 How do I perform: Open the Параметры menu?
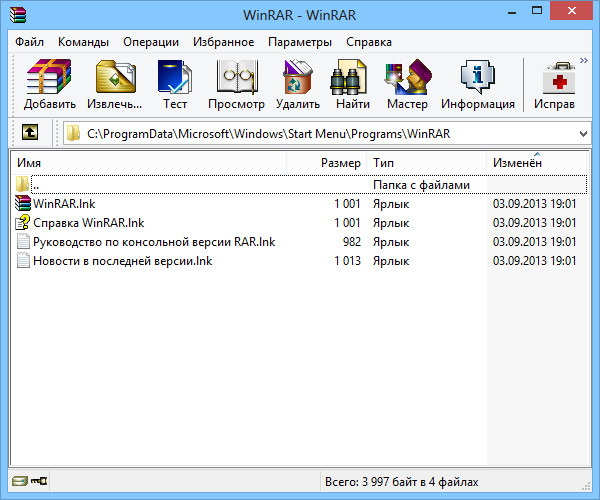[x=300, y=42]
